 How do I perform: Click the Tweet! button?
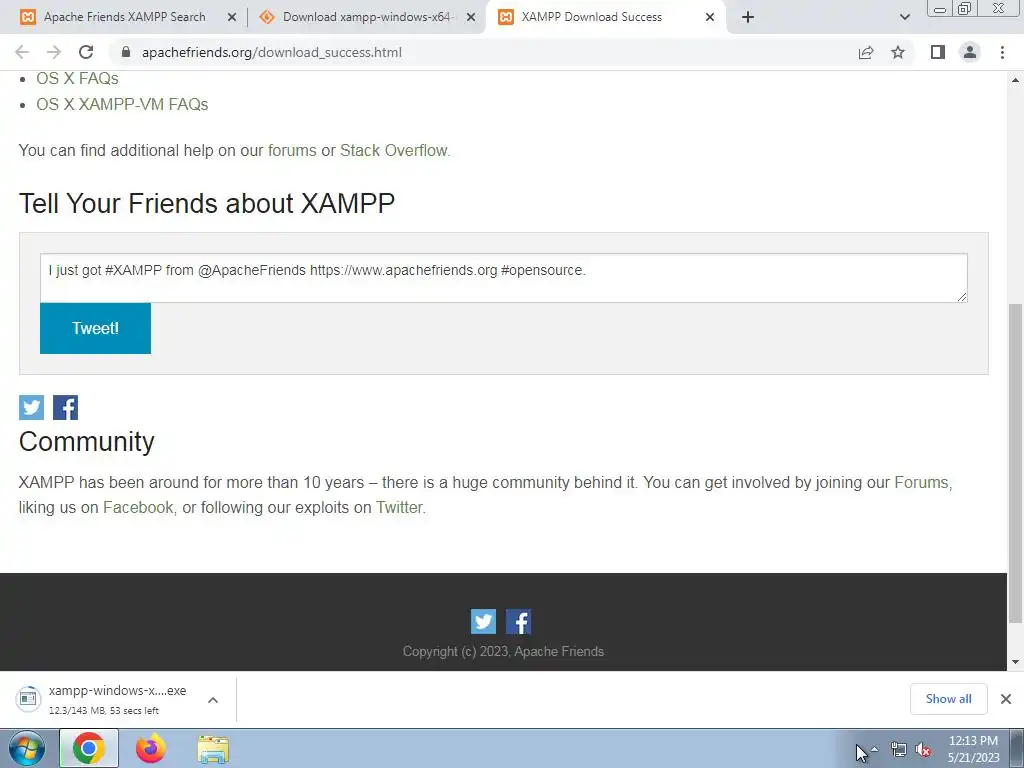(x=95, y=328)
